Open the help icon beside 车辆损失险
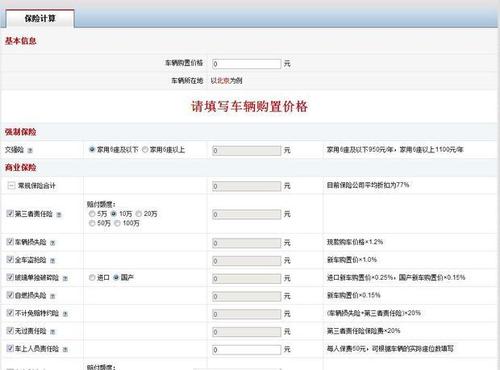 (52, 243)
